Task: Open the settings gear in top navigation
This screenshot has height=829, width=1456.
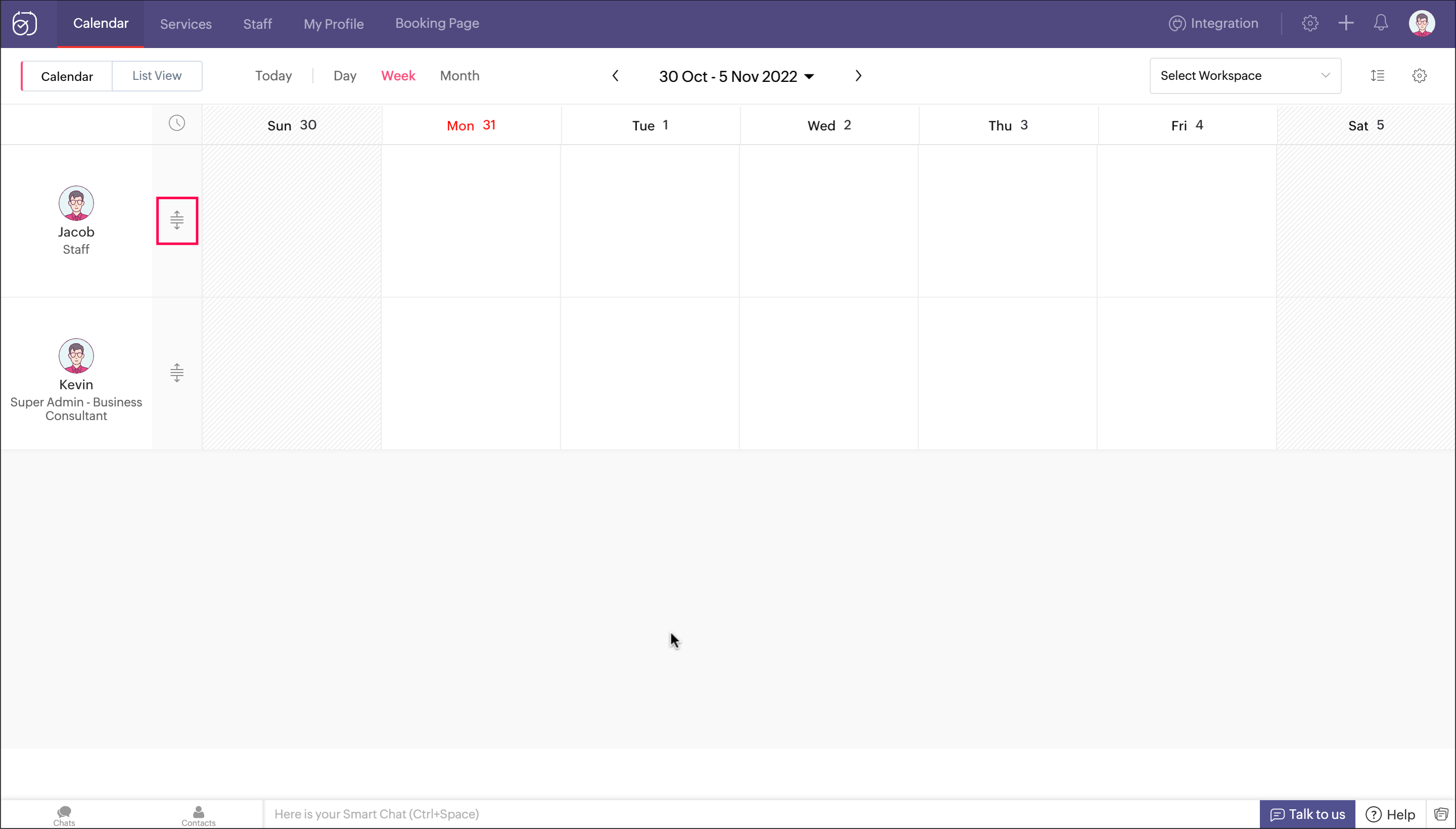Action: pyautogui.click(x=1310, y=23)
